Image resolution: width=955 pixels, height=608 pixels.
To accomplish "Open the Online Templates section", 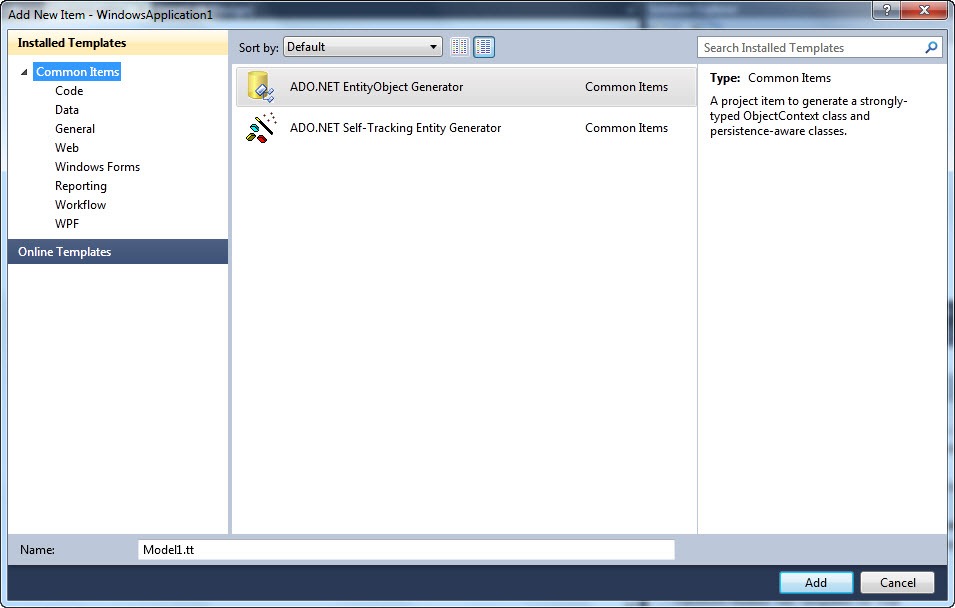I will pyautogui.click(x=118, y=252).
